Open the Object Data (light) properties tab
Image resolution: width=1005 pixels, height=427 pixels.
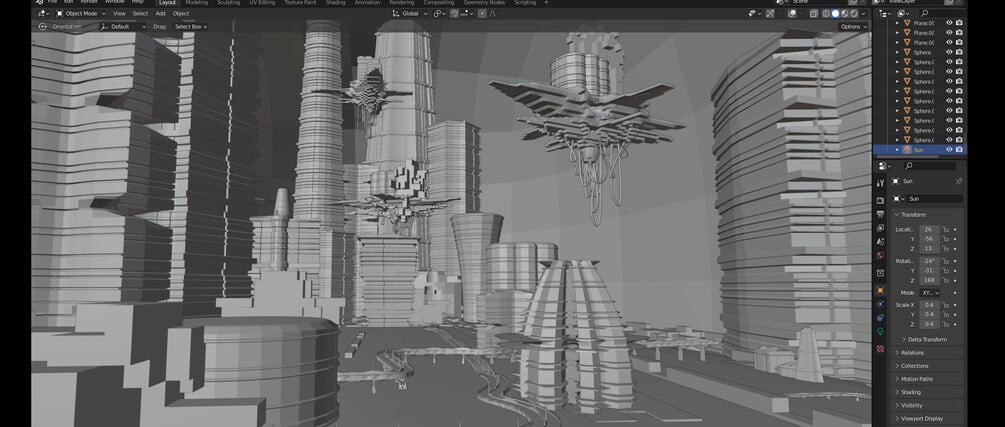coord(880,332)
